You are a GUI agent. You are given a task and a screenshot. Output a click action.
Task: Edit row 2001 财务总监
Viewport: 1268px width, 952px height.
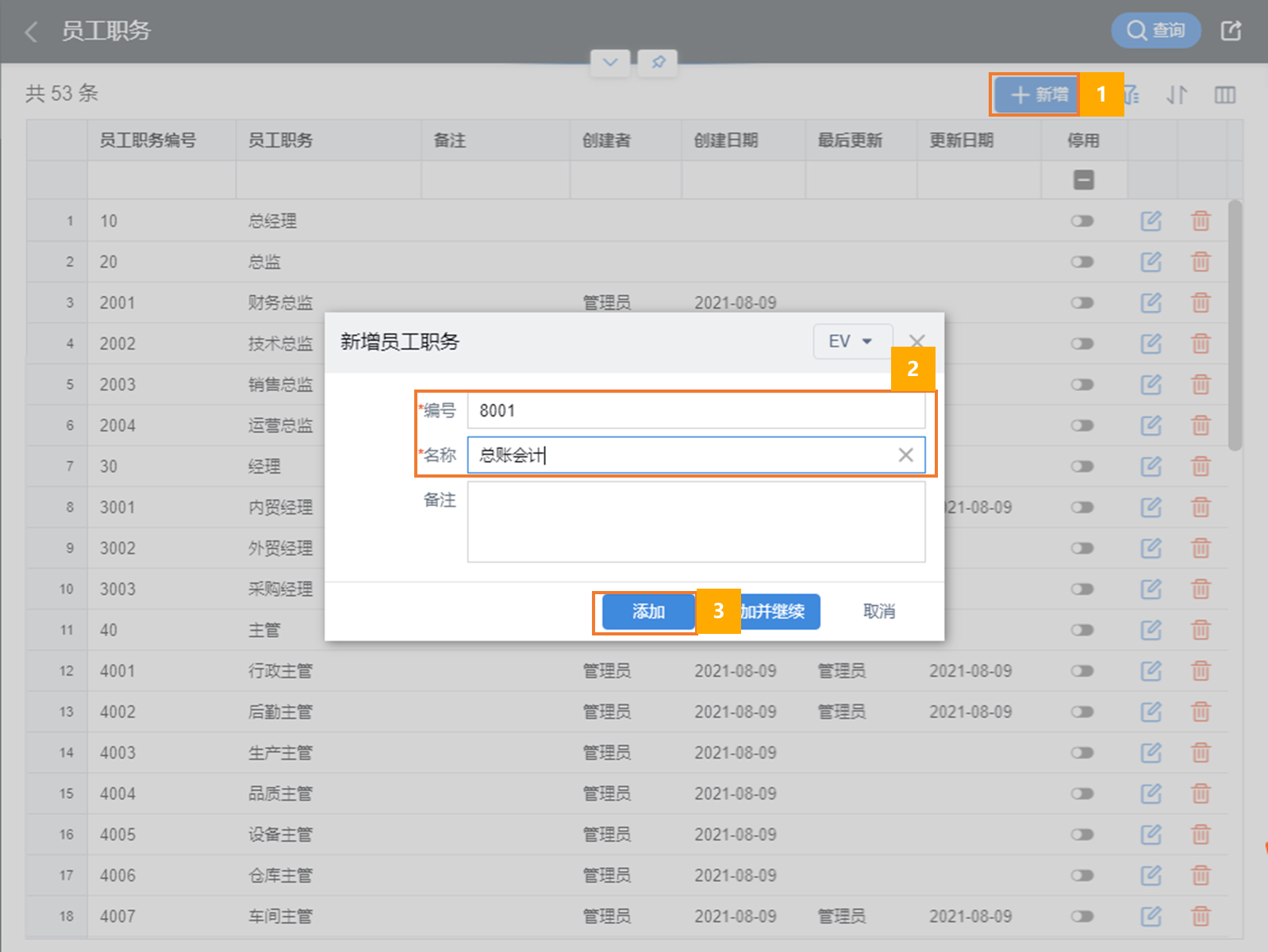coord(1151,303)
